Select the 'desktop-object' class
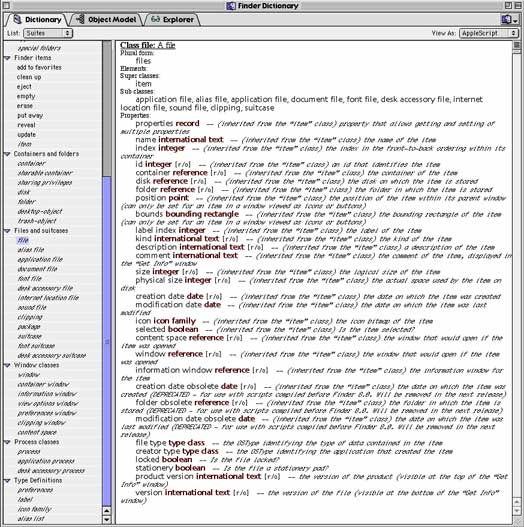This screenshot has height=527, width=524. [40, 211]
